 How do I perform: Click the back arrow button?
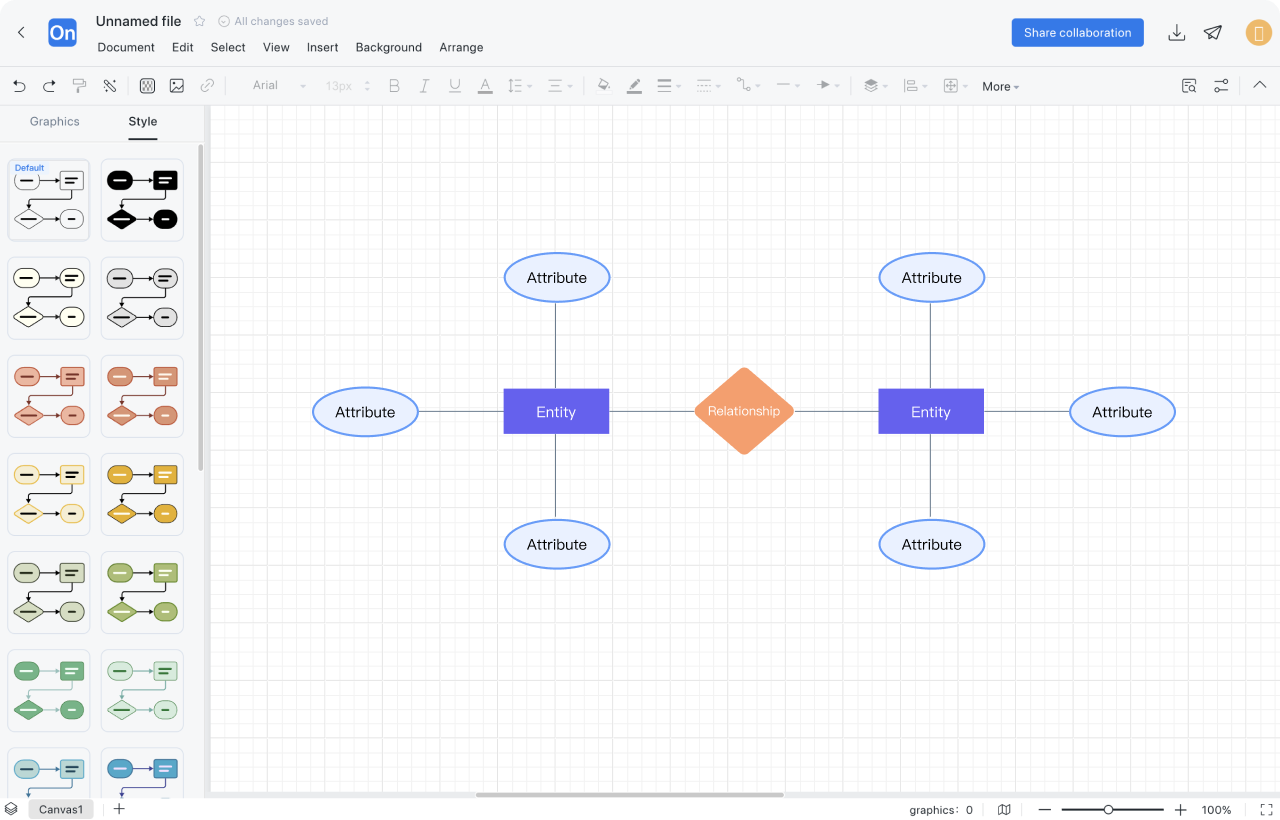point(21,33)
